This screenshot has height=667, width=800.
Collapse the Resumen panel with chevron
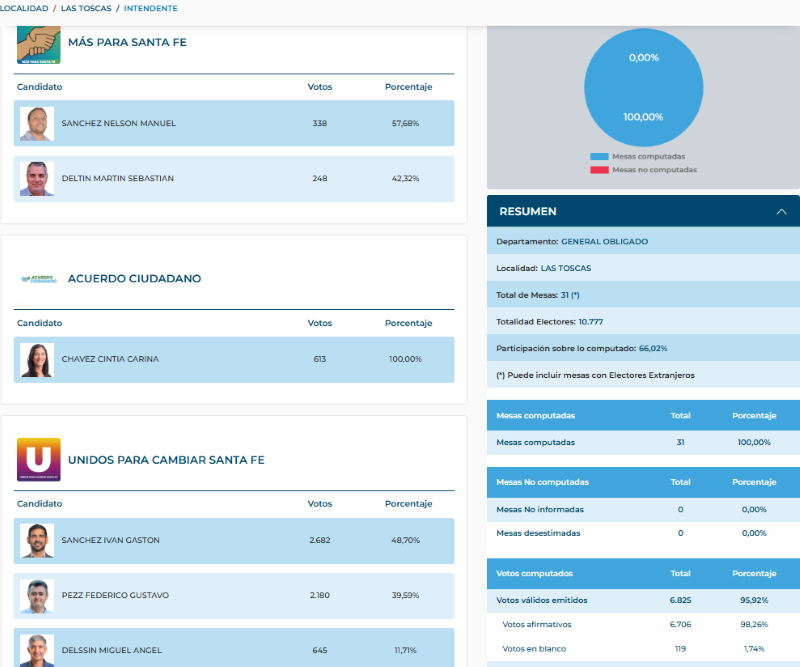(781, 212)
